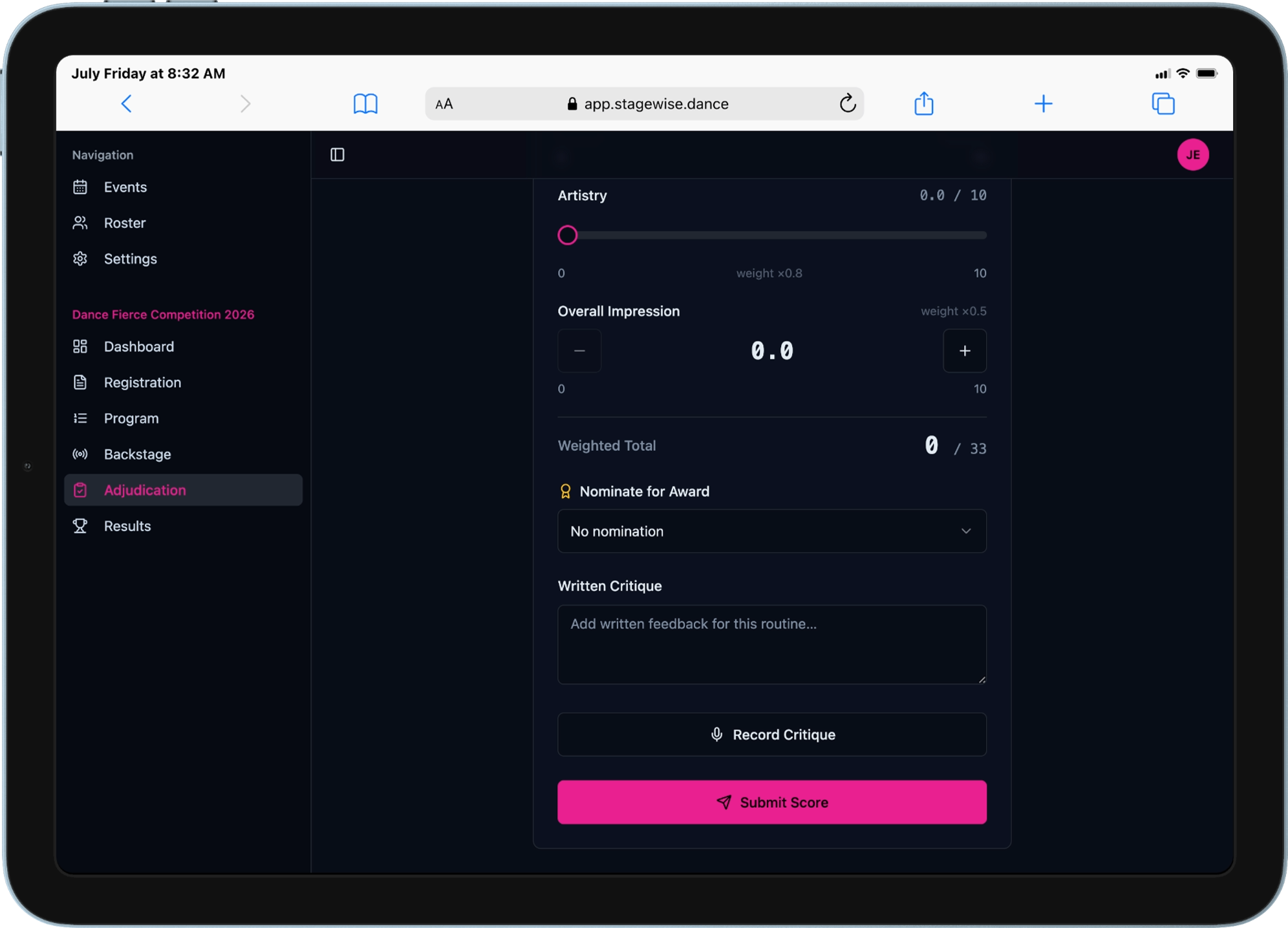Go to the Backstage page
This screenshot has width=1288, height=928.
click(x=184, y=454)
